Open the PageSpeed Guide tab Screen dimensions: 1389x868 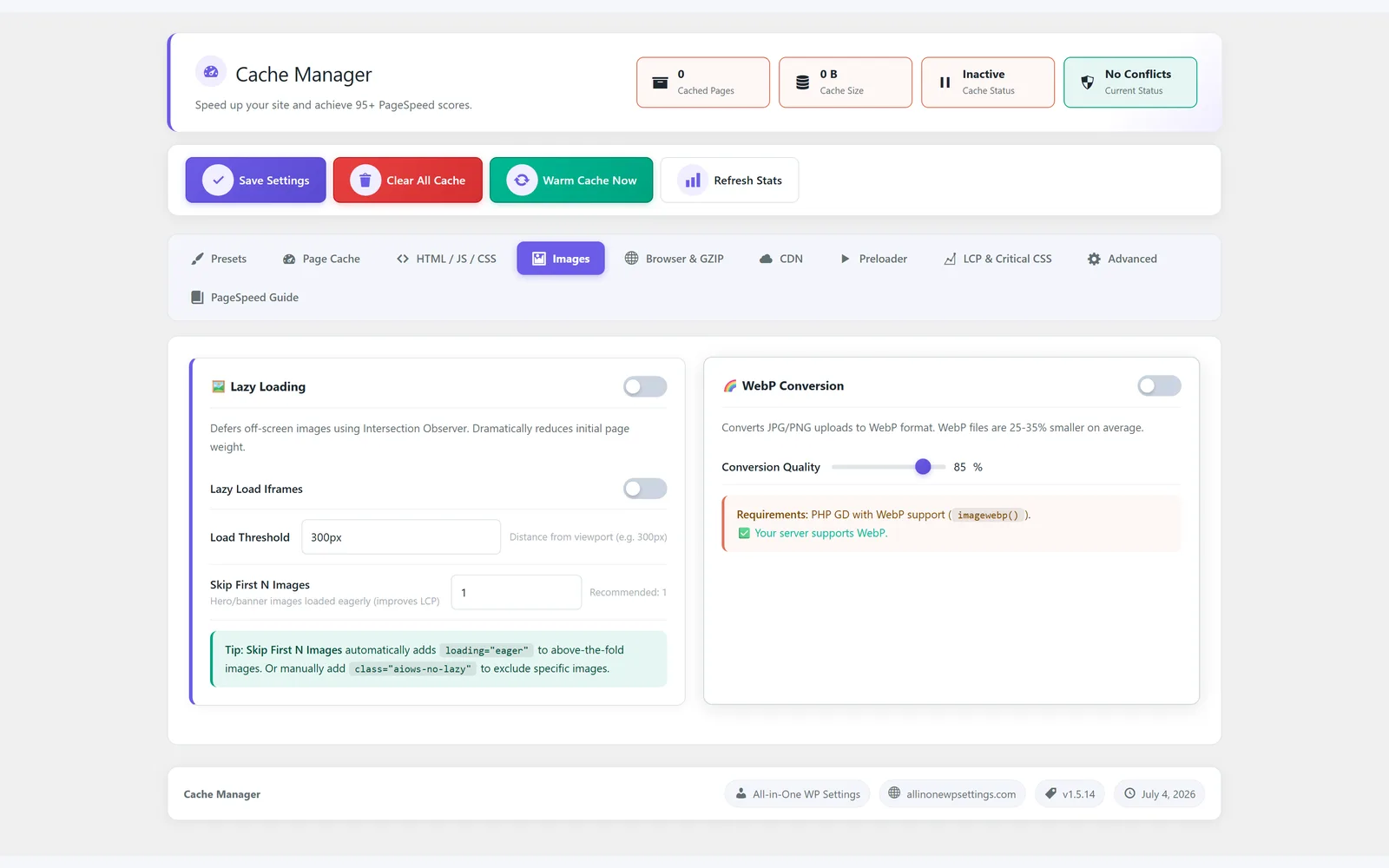pyautogui.click(x=245, y=297)
